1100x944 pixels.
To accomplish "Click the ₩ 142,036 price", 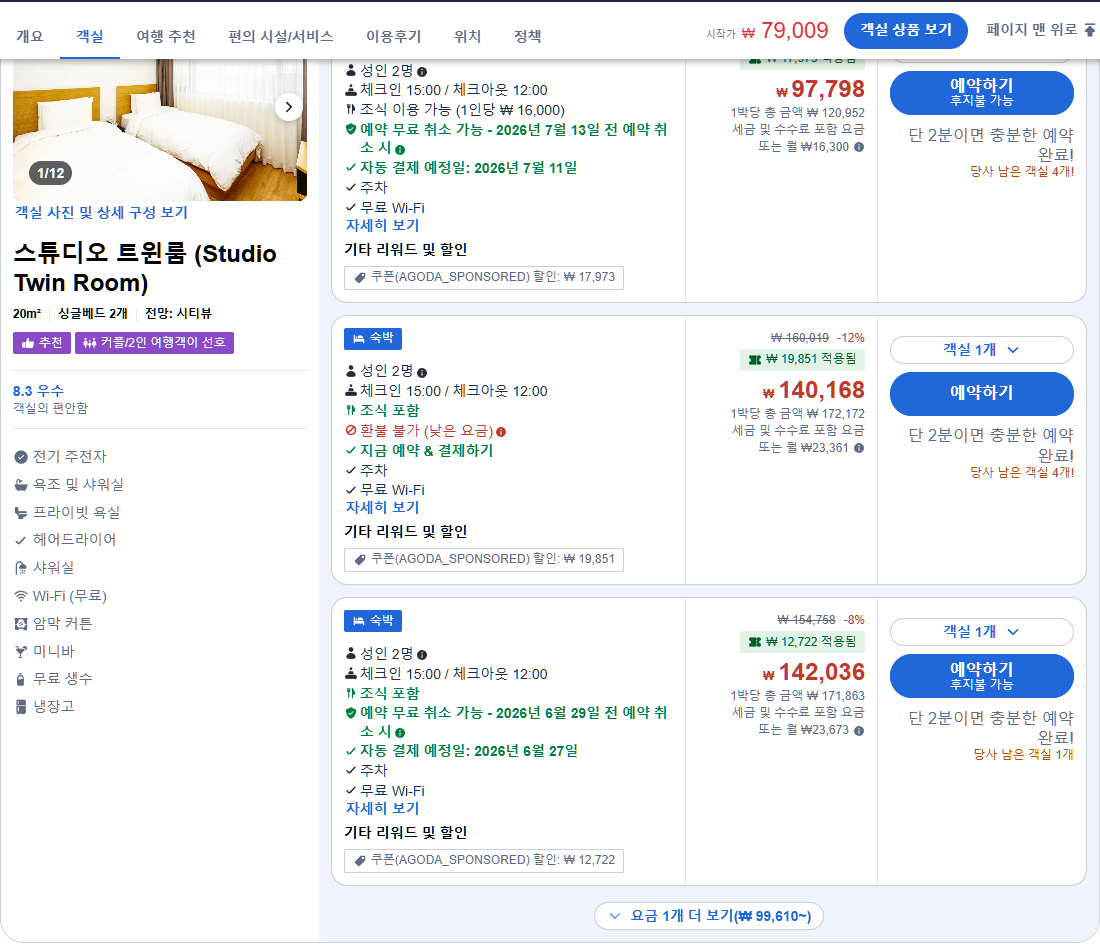I will 814,673.
